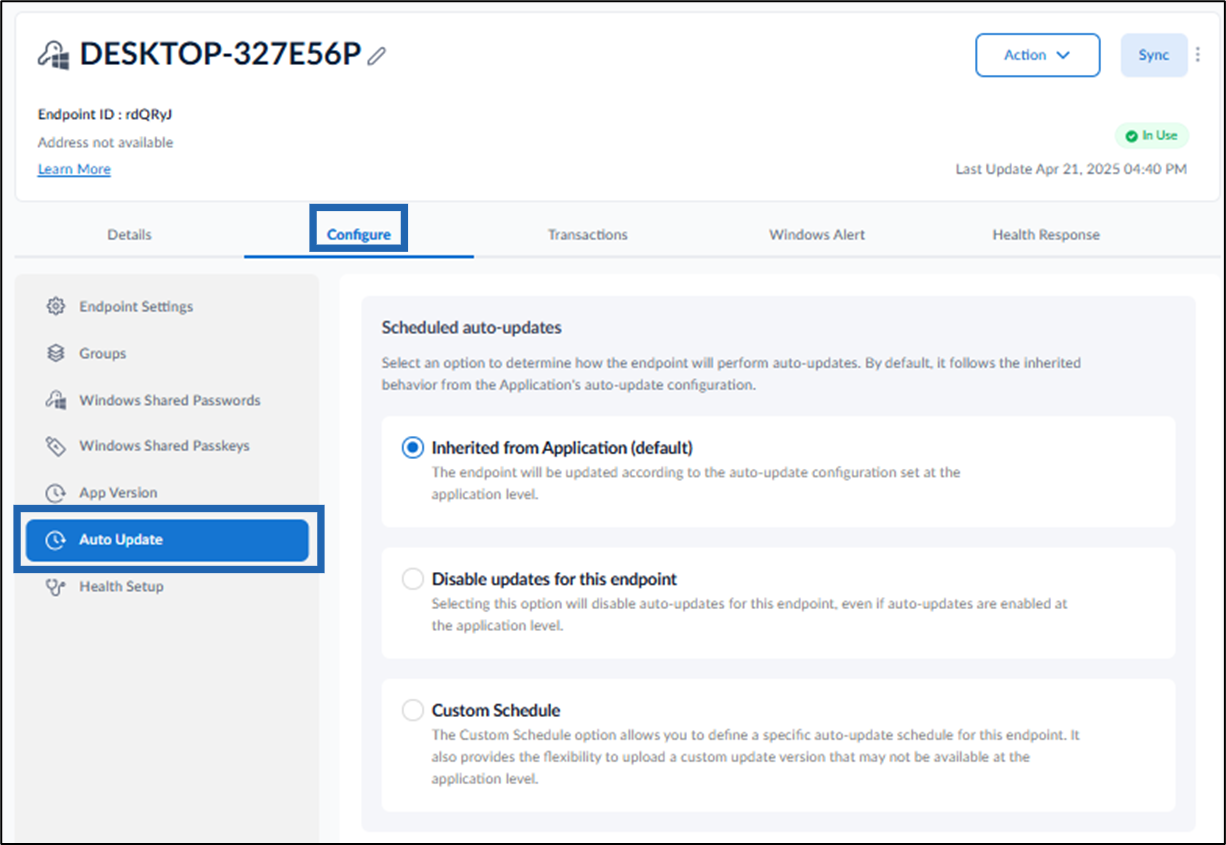The image size is (1226, 845).
Task: Click the Health Setup stethoscope icon
Action: (56, 587)
